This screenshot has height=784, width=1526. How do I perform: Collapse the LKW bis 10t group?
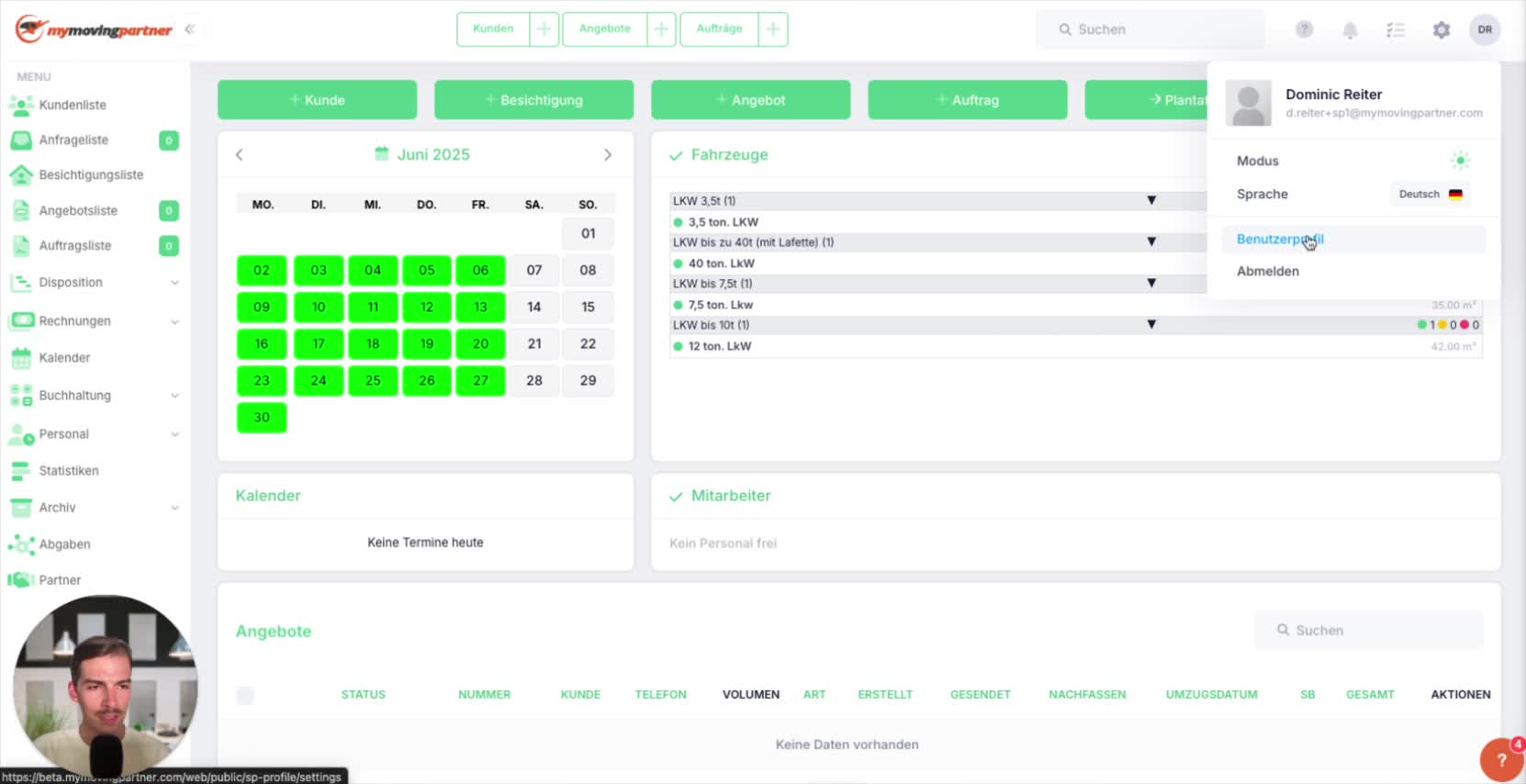(1151, 325)
